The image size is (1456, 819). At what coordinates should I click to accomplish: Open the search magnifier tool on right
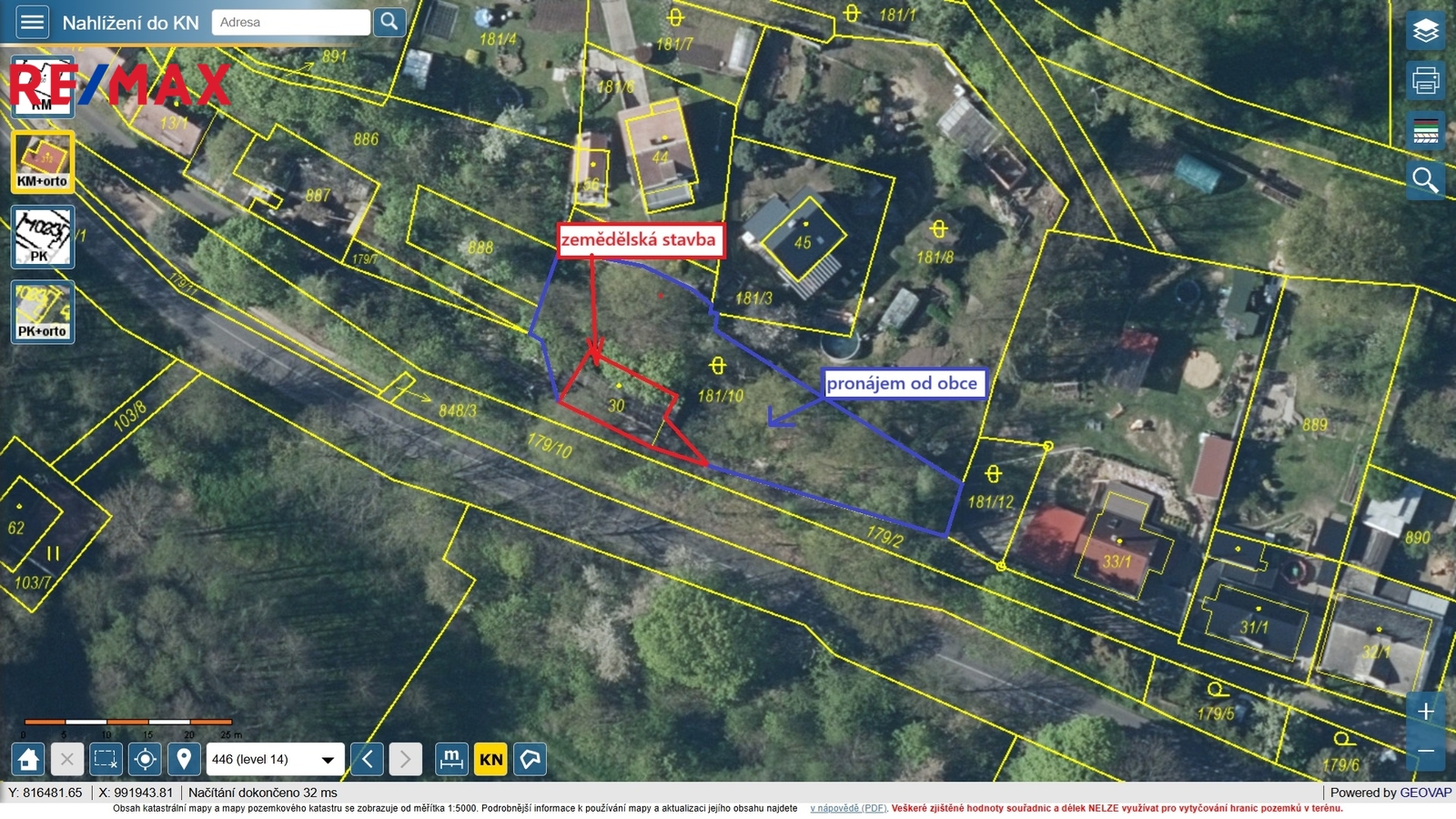point(1425,181)
